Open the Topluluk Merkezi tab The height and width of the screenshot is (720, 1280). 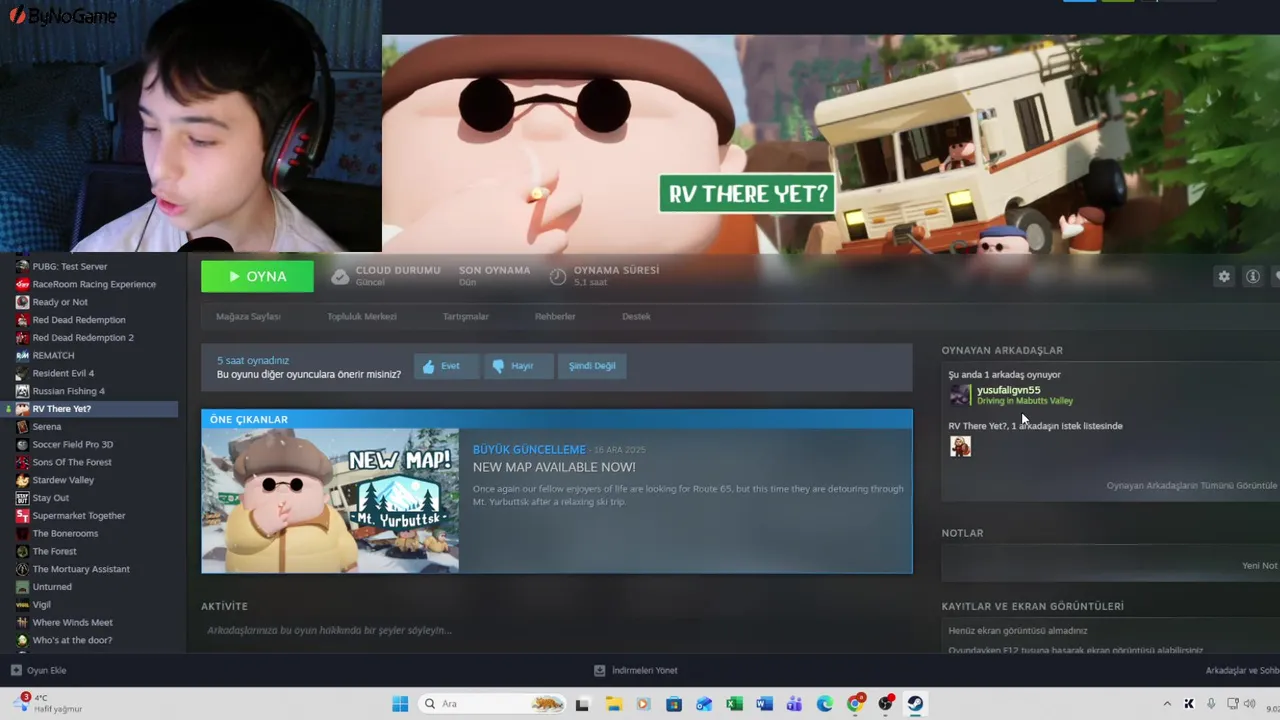click(x=362, y=317)
